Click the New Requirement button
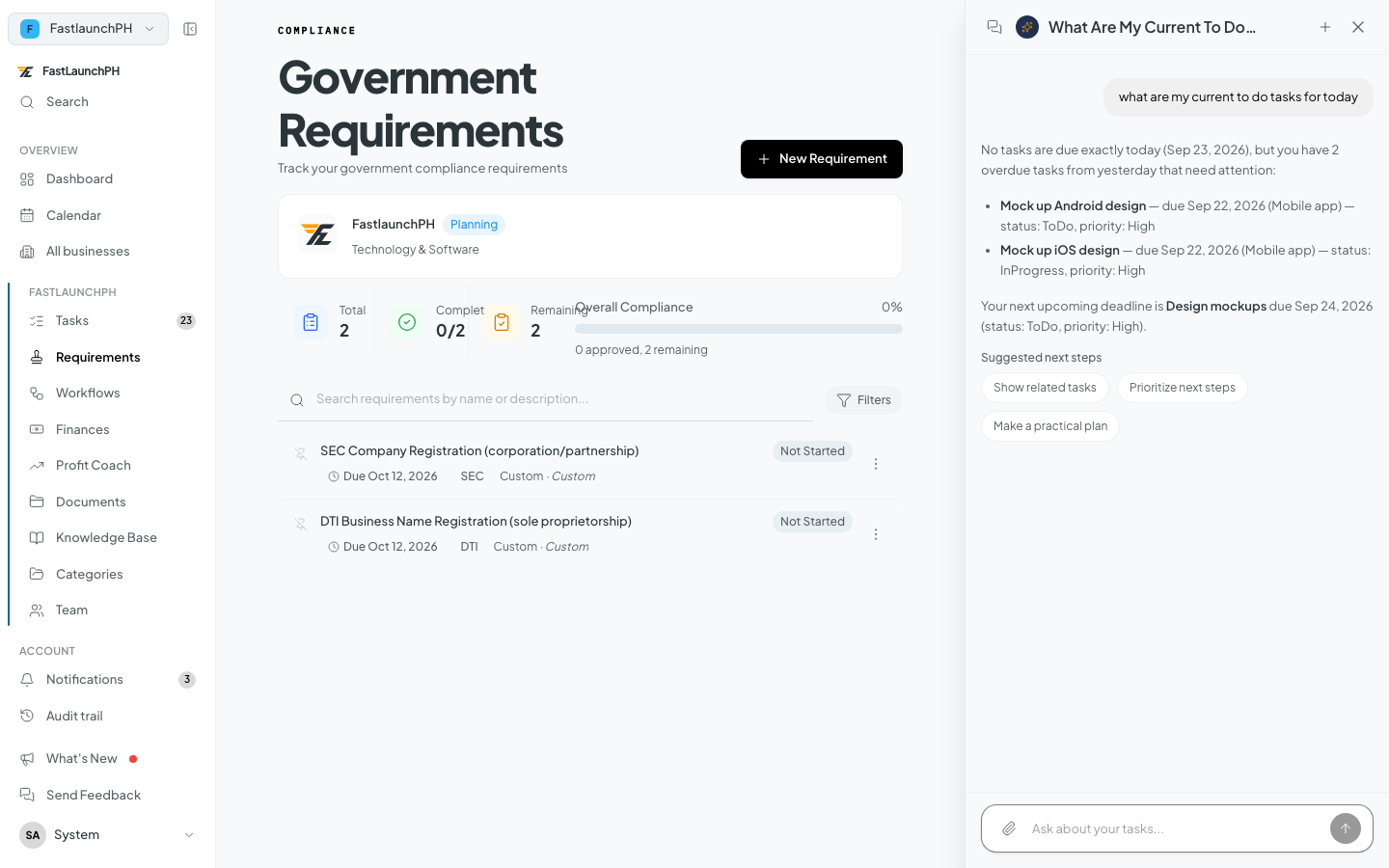This screenshot has width=1389, height=868. [x=822, y=159]
